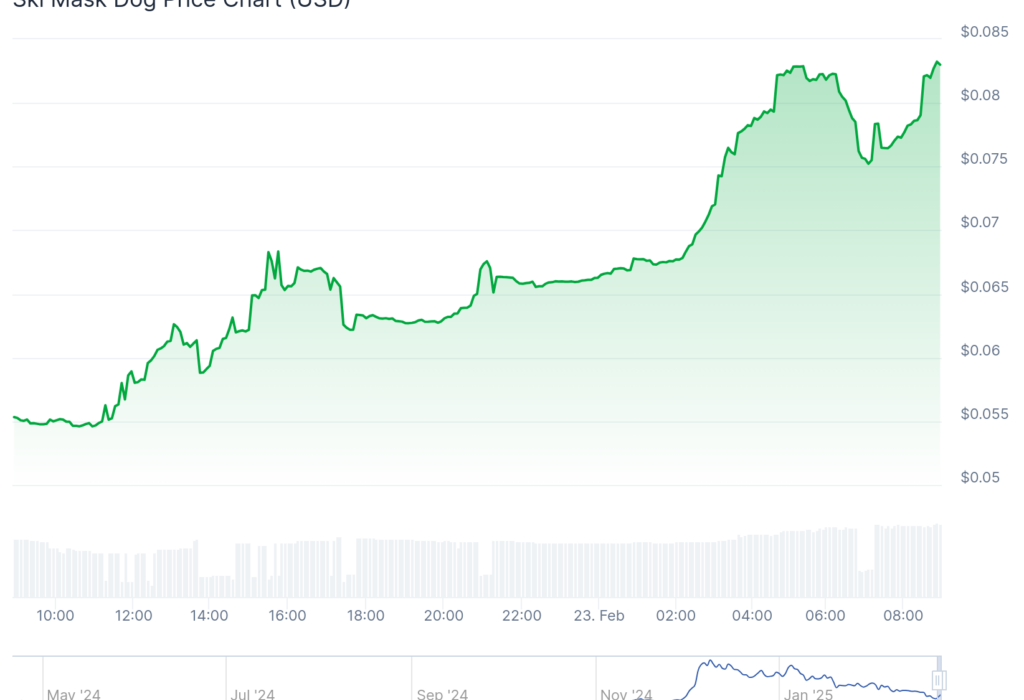Click the first price point at the line's left end
This screenshot has width=1024, height=700.
click(x=14, y=417)
